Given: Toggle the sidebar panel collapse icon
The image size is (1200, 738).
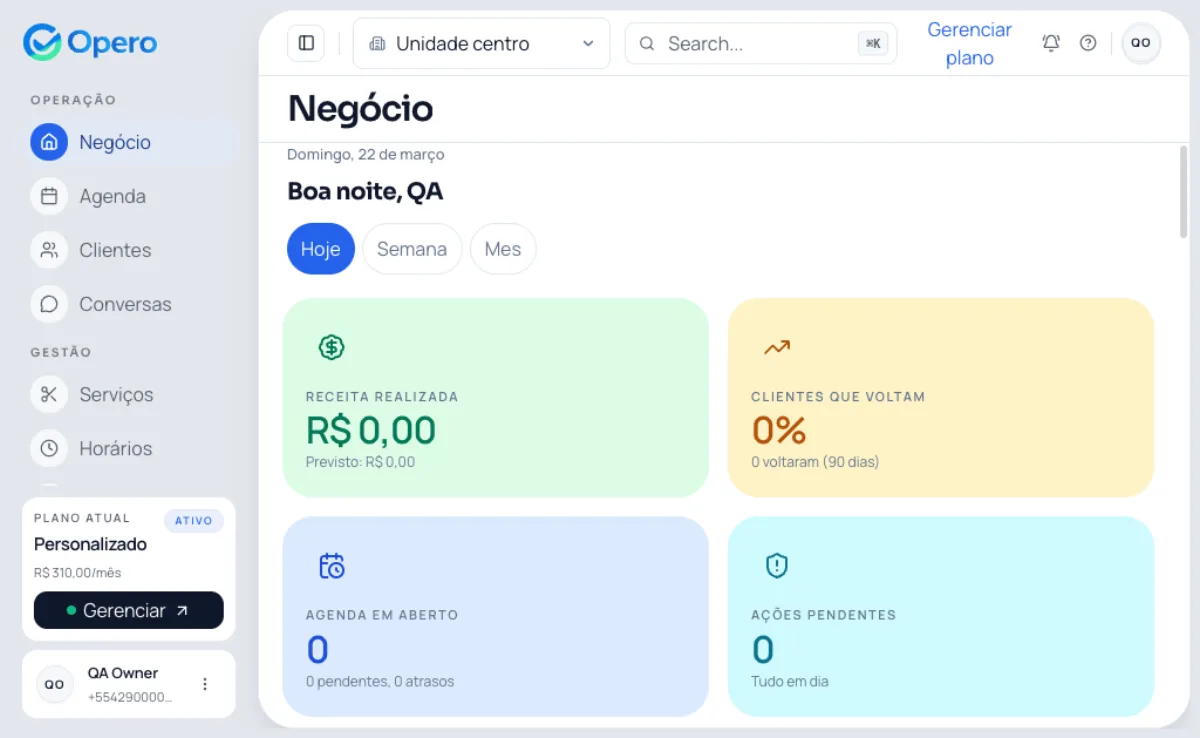Looking at the screenshot, I should click(305, 42).
